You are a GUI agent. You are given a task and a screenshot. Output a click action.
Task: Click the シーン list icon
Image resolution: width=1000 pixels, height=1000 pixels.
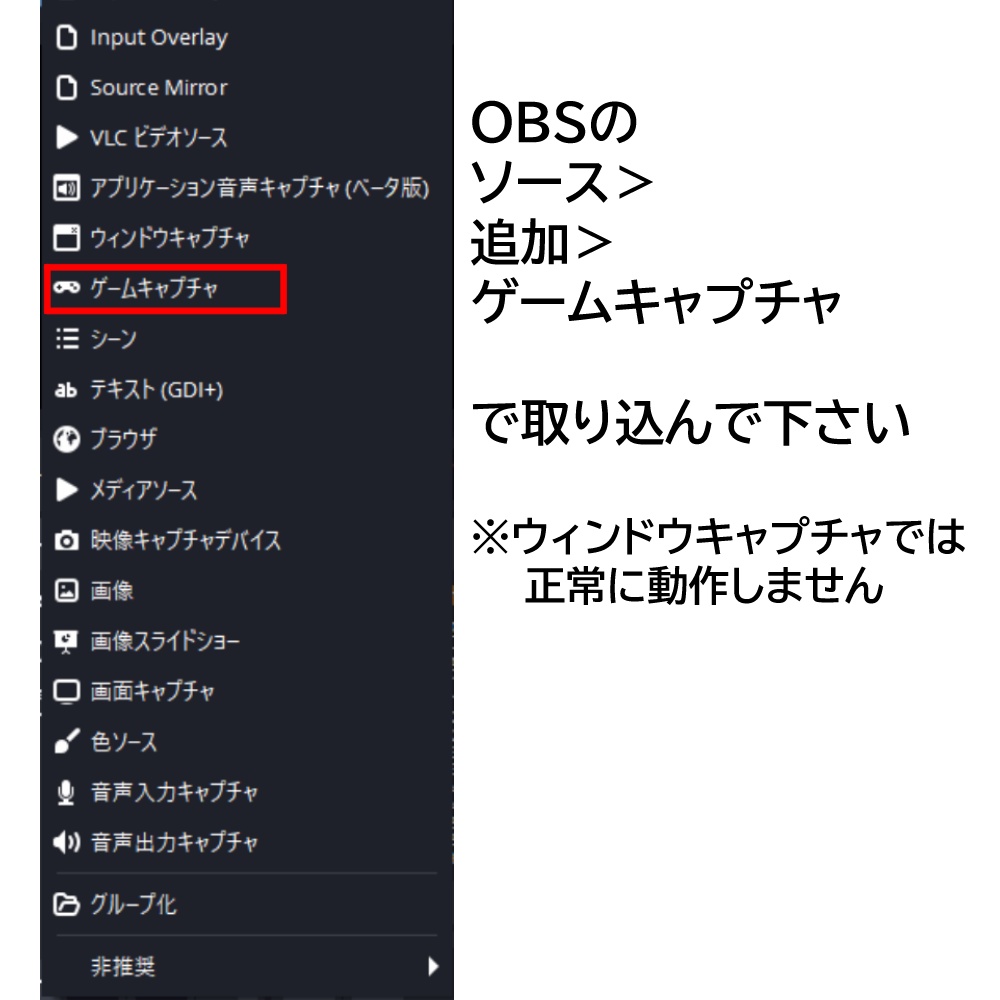click(66, 339)
